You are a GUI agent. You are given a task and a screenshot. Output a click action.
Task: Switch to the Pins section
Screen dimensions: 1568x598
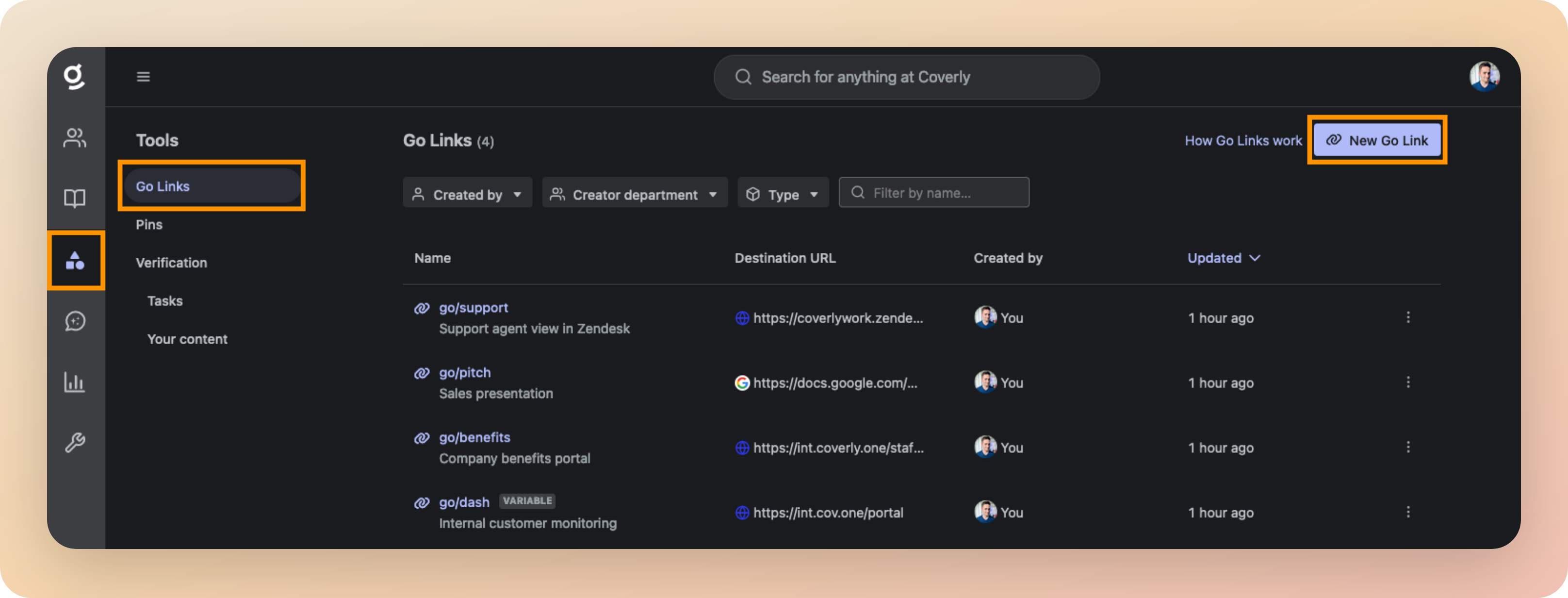click(x=148, y=224)
